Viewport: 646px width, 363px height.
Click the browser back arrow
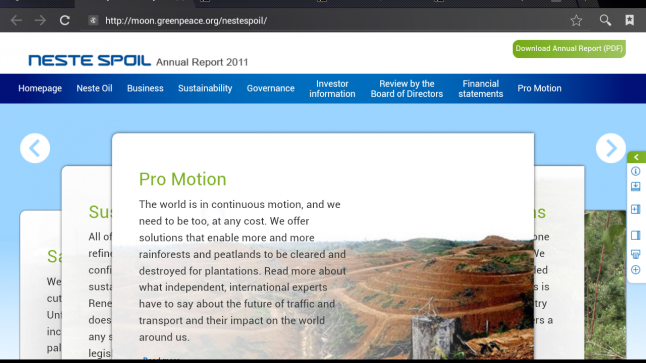[x=16, y=20]
